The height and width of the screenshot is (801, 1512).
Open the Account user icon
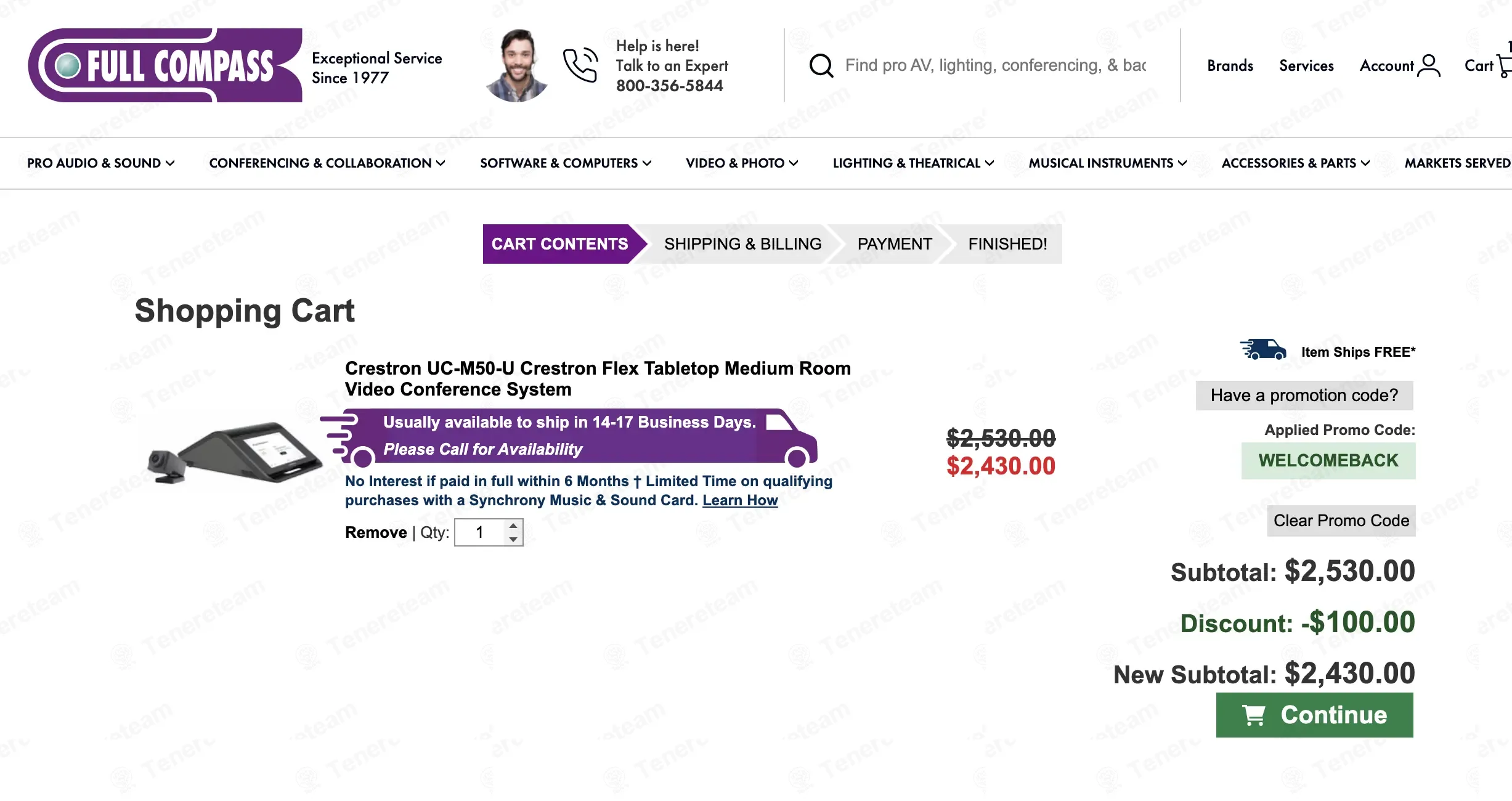pyautogui.click(x=1428, y=65)
